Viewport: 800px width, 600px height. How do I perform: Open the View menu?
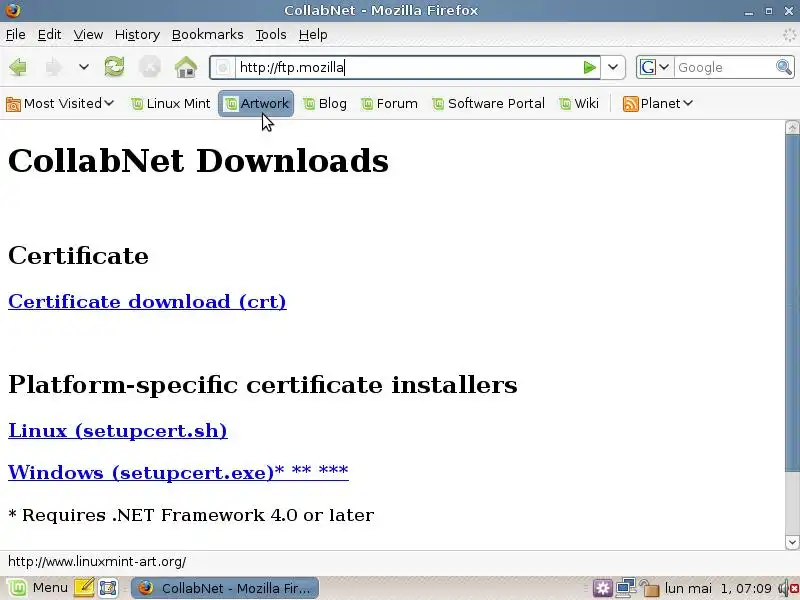pos(88,35)
